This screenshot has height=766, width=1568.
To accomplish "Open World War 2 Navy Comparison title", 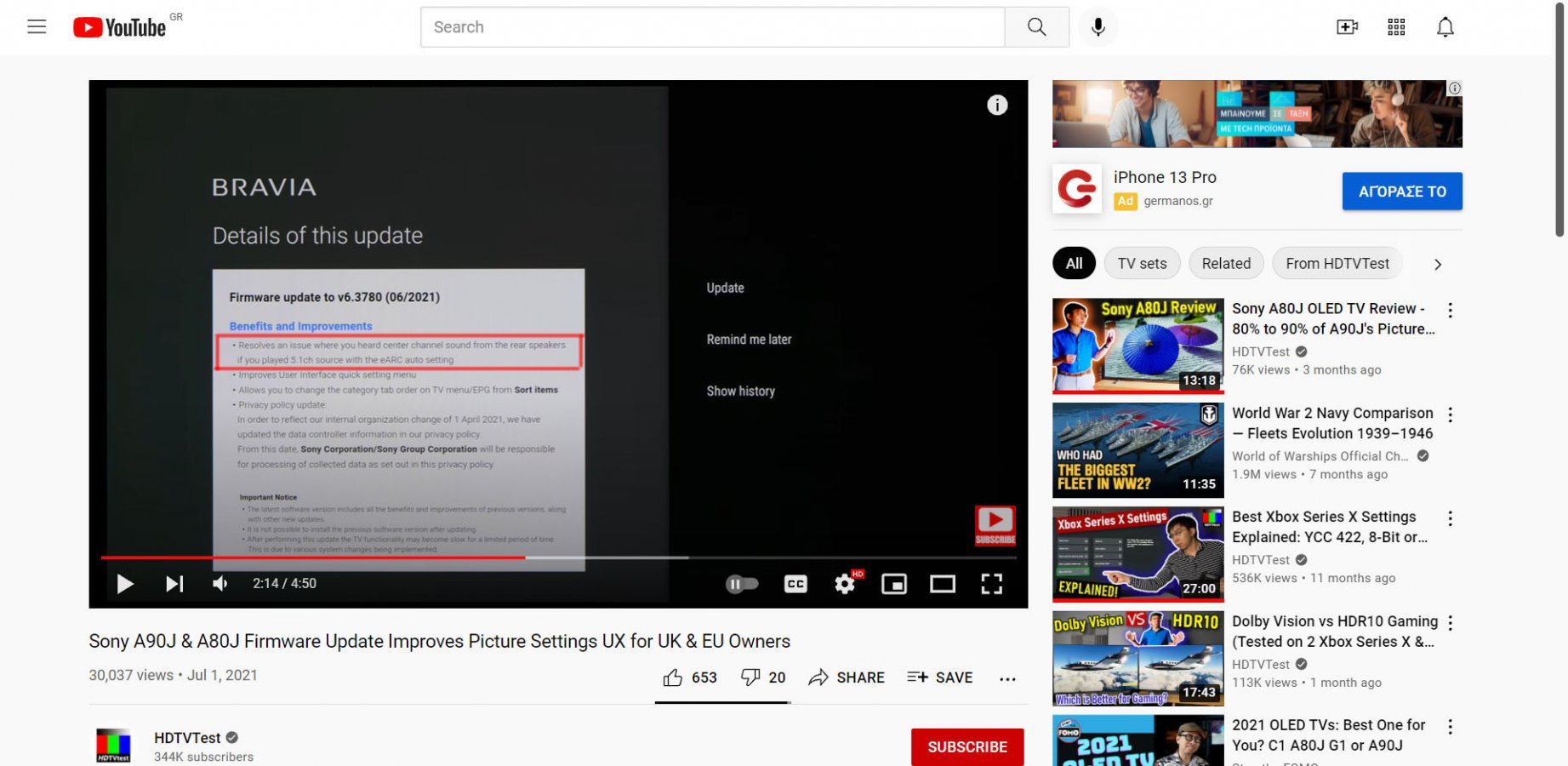I will point(1332,423).
